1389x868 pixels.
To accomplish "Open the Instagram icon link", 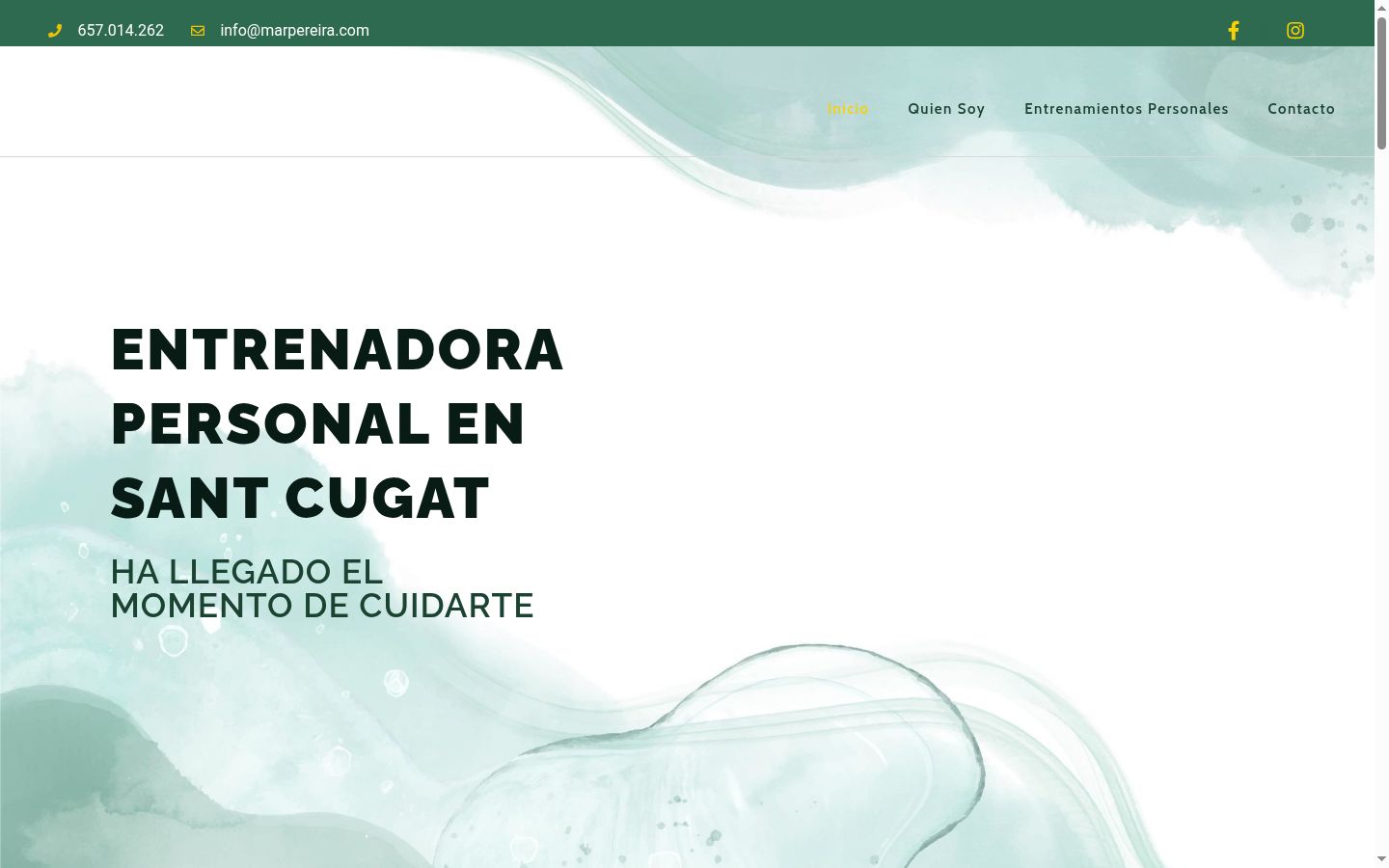I will click(1295, 31).
